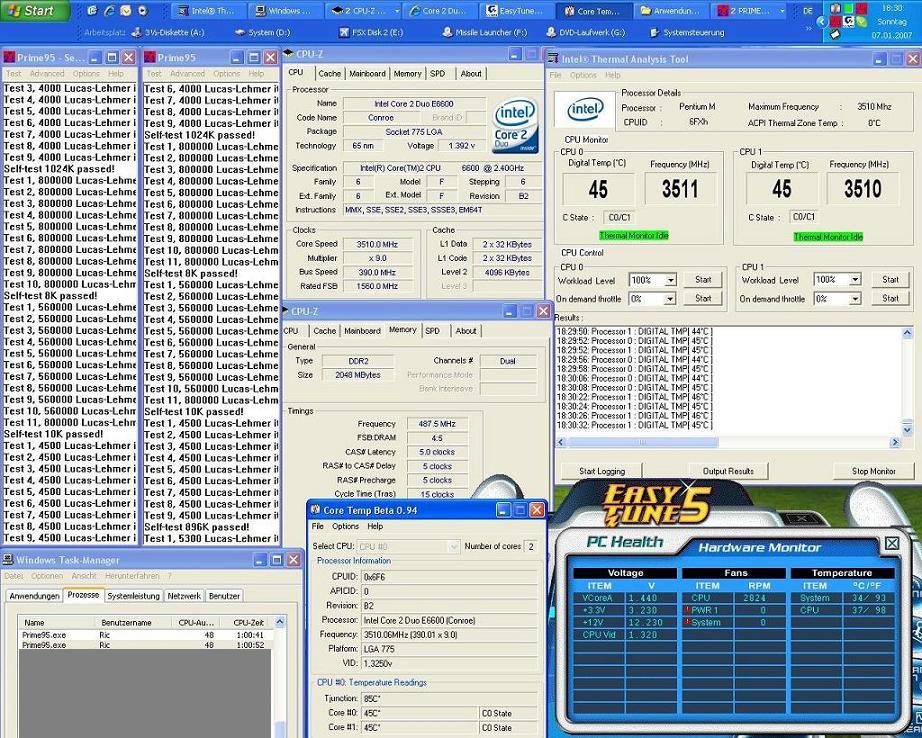Screen dimensions: 922x738
Task: Bring EasyTune taskbar button to front
Action: pos(517,11)
